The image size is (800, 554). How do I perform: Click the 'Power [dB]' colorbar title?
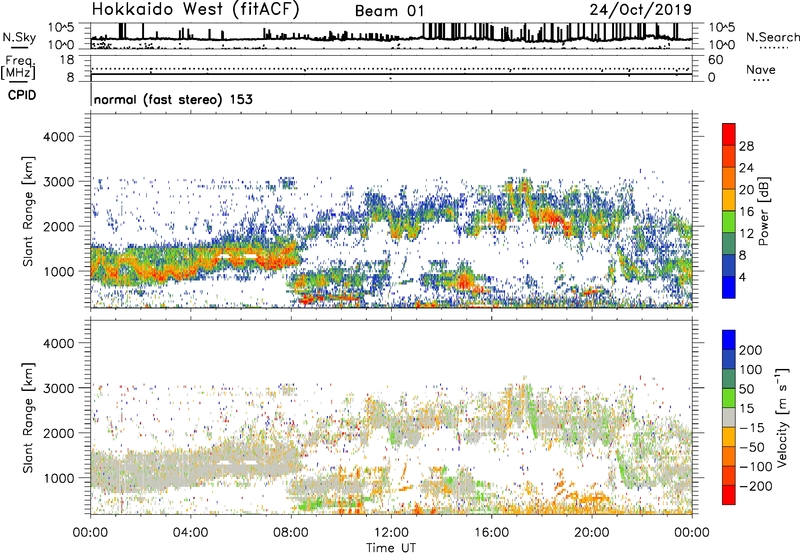[x=763, y=211]
